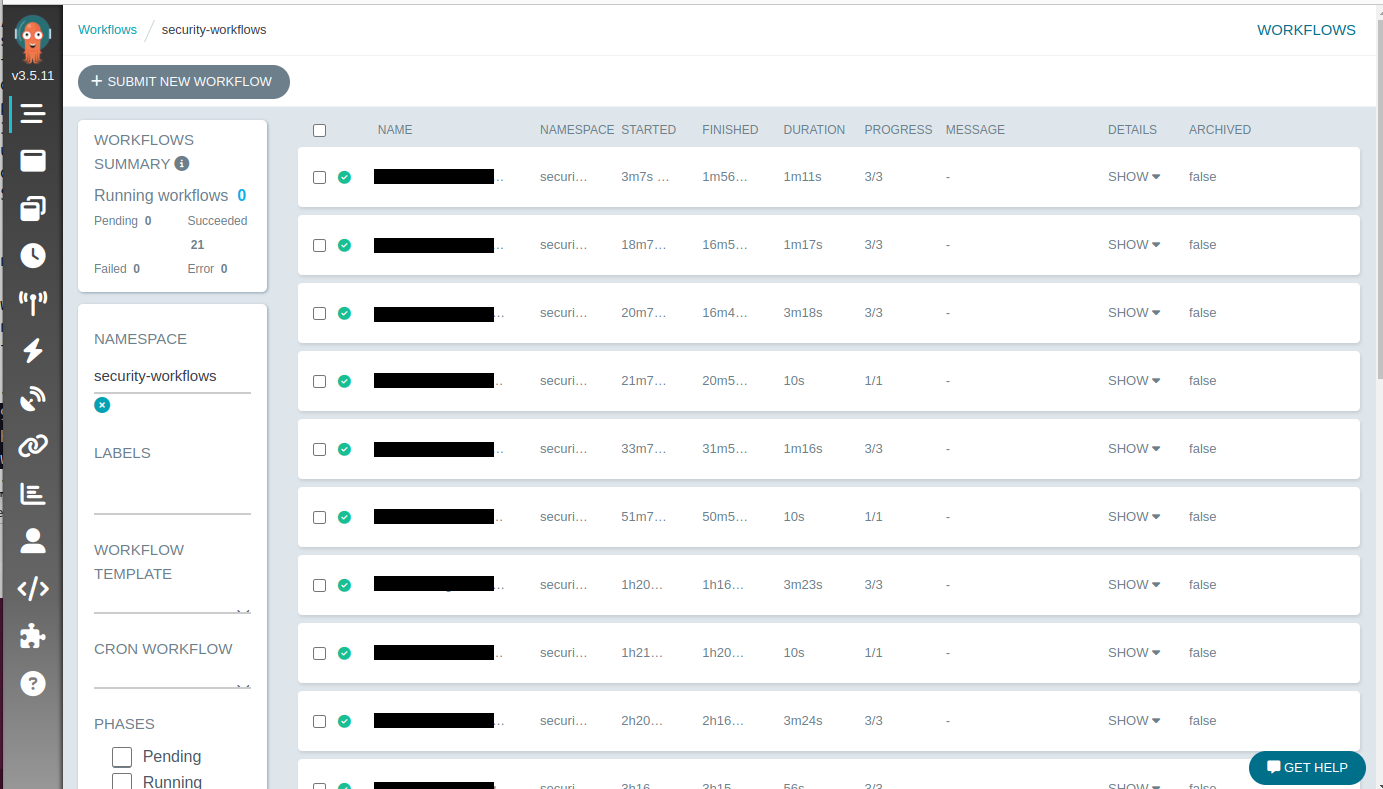The height and width of the screenshot is (789, 1383).
Task: Click the Workflows breadcrumb link
Action: [107, 30]
